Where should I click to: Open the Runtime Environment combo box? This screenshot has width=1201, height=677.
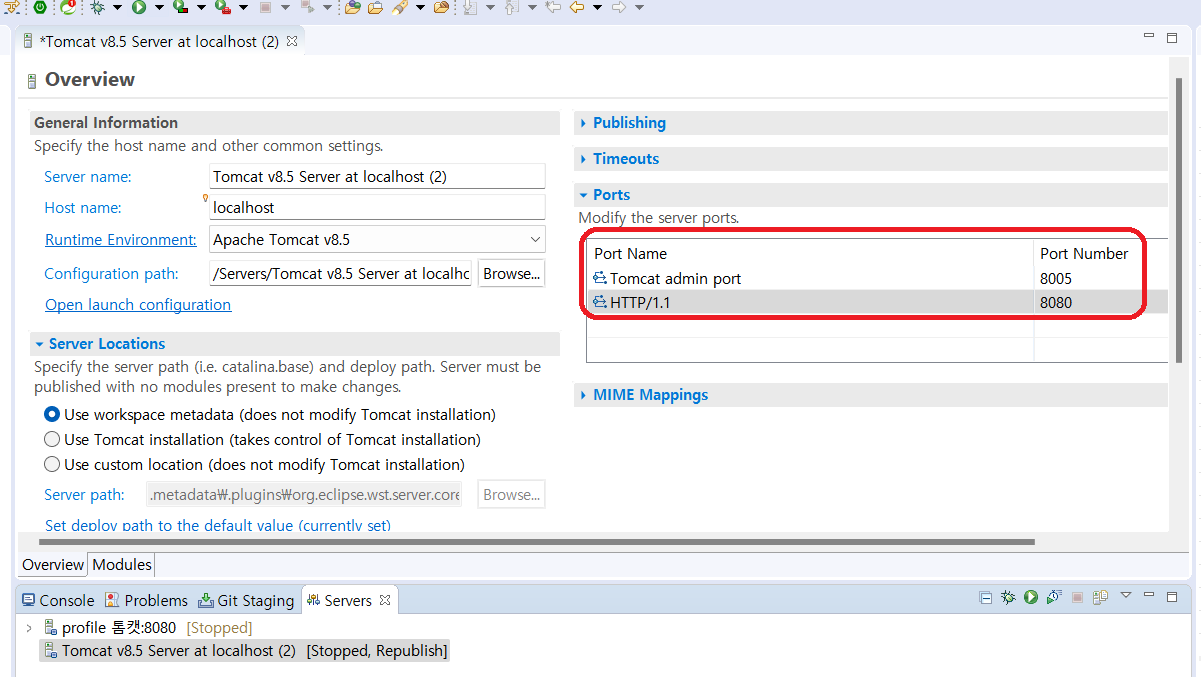(377, 239)
